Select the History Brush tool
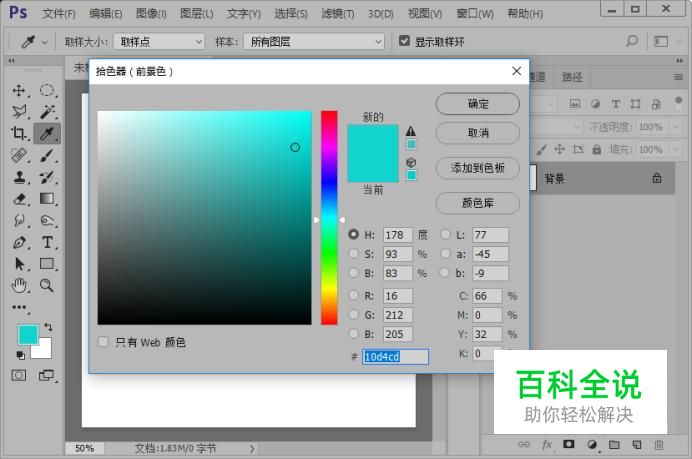The height and width of the screenshot is (459, 692). click(47, 177)
